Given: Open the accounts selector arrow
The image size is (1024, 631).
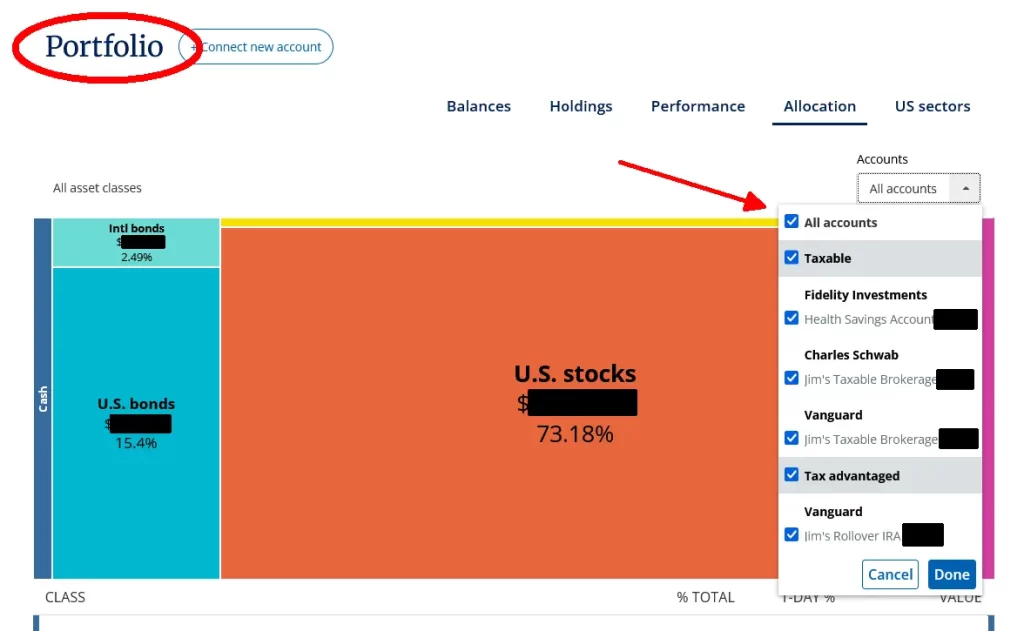Looking at the screenshot, I should point(965,187).
